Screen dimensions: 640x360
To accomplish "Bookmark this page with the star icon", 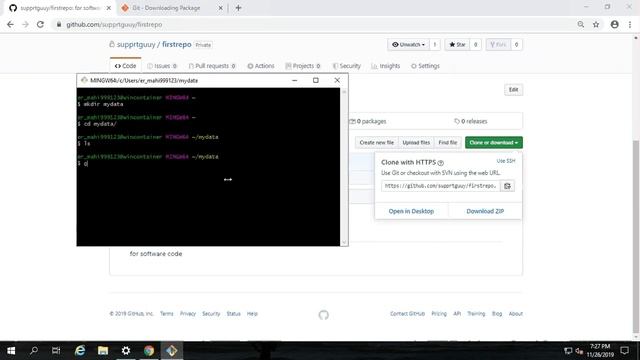I will pyautogui.click(x=596, y=24).
